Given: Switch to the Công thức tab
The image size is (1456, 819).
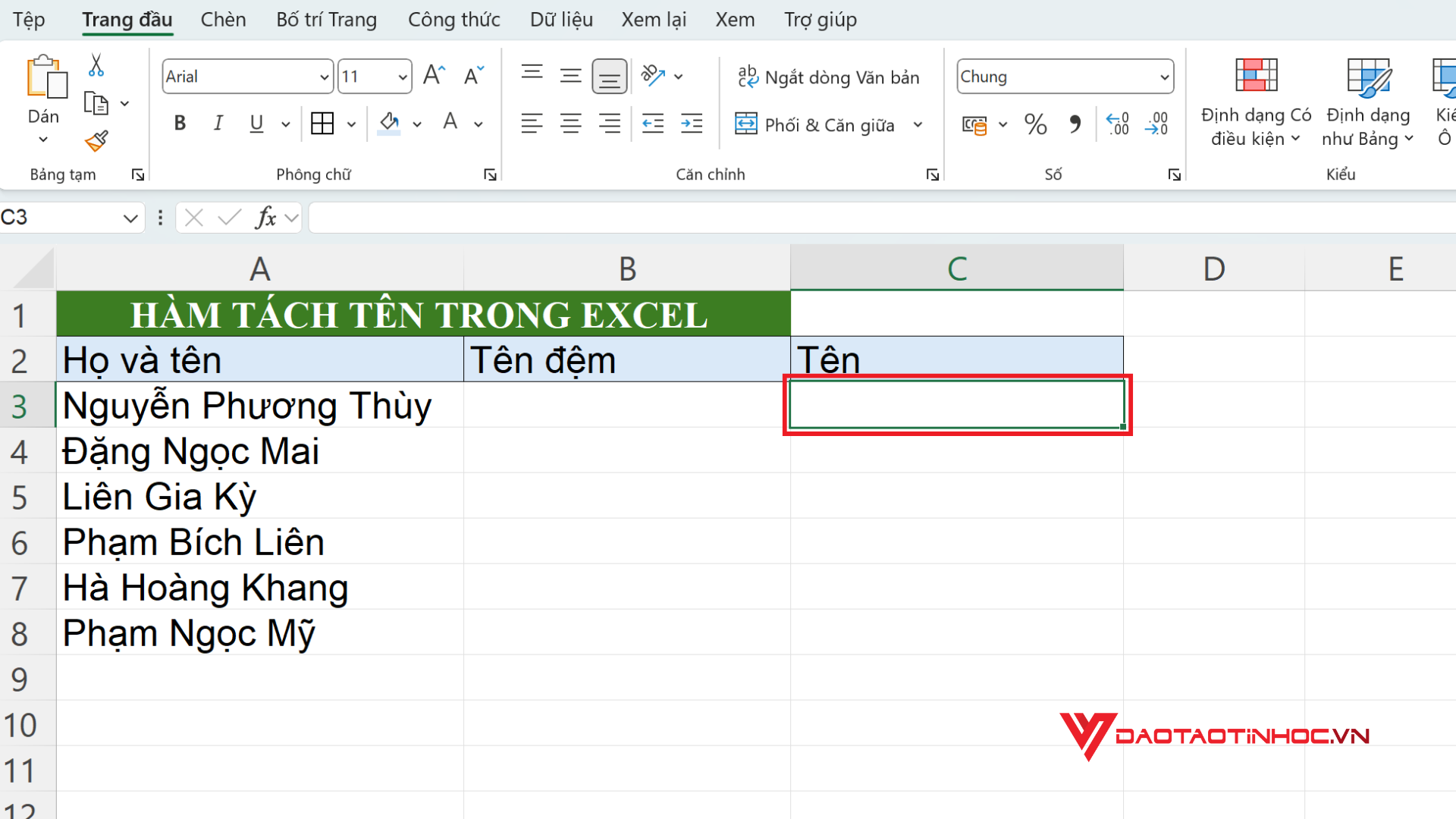Looking at the screenshot, I should pyautogui.click(x=453, y=20).
